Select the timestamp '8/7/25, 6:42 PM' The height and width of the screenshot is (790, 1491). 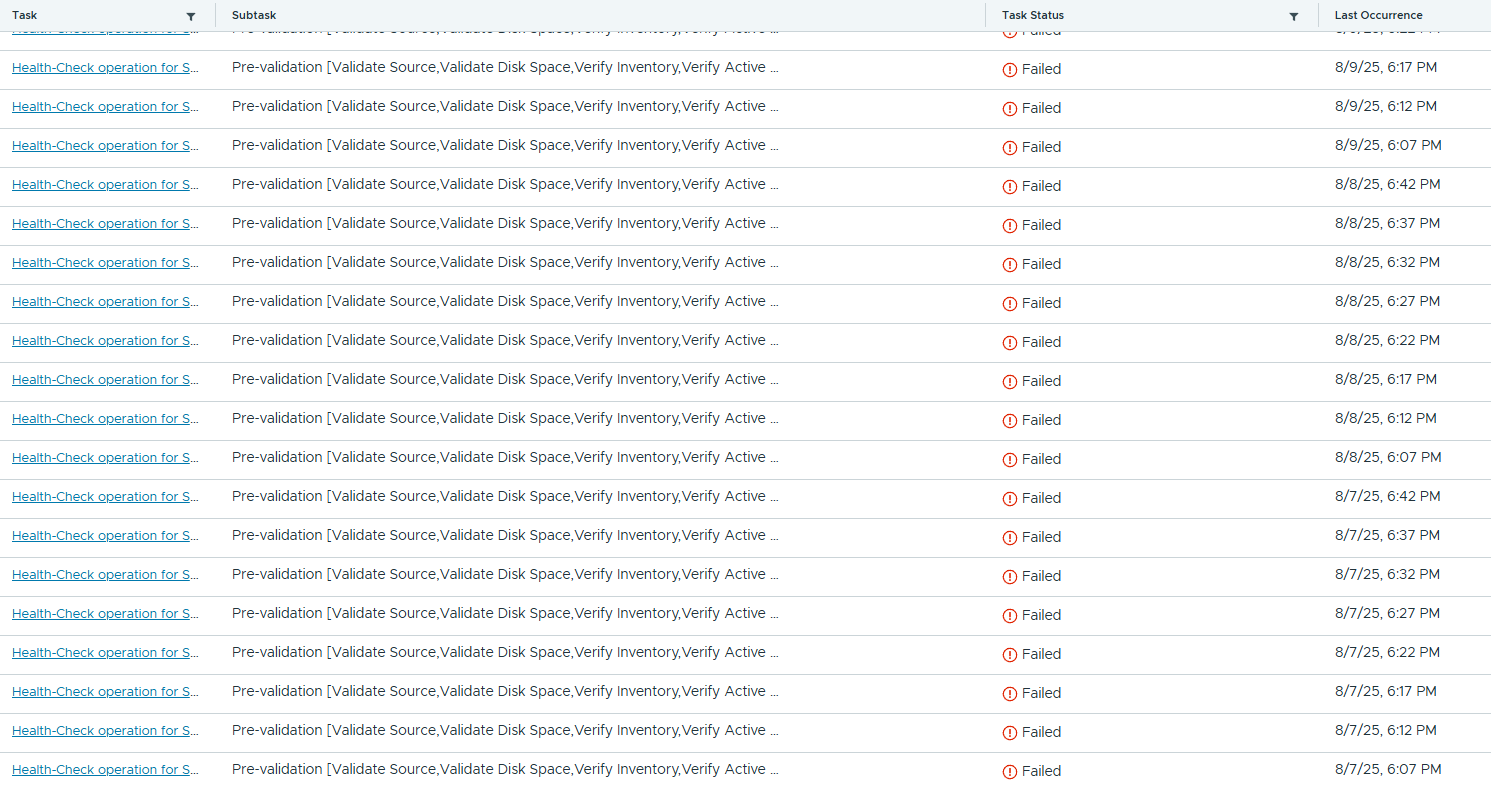point(1388,496)
